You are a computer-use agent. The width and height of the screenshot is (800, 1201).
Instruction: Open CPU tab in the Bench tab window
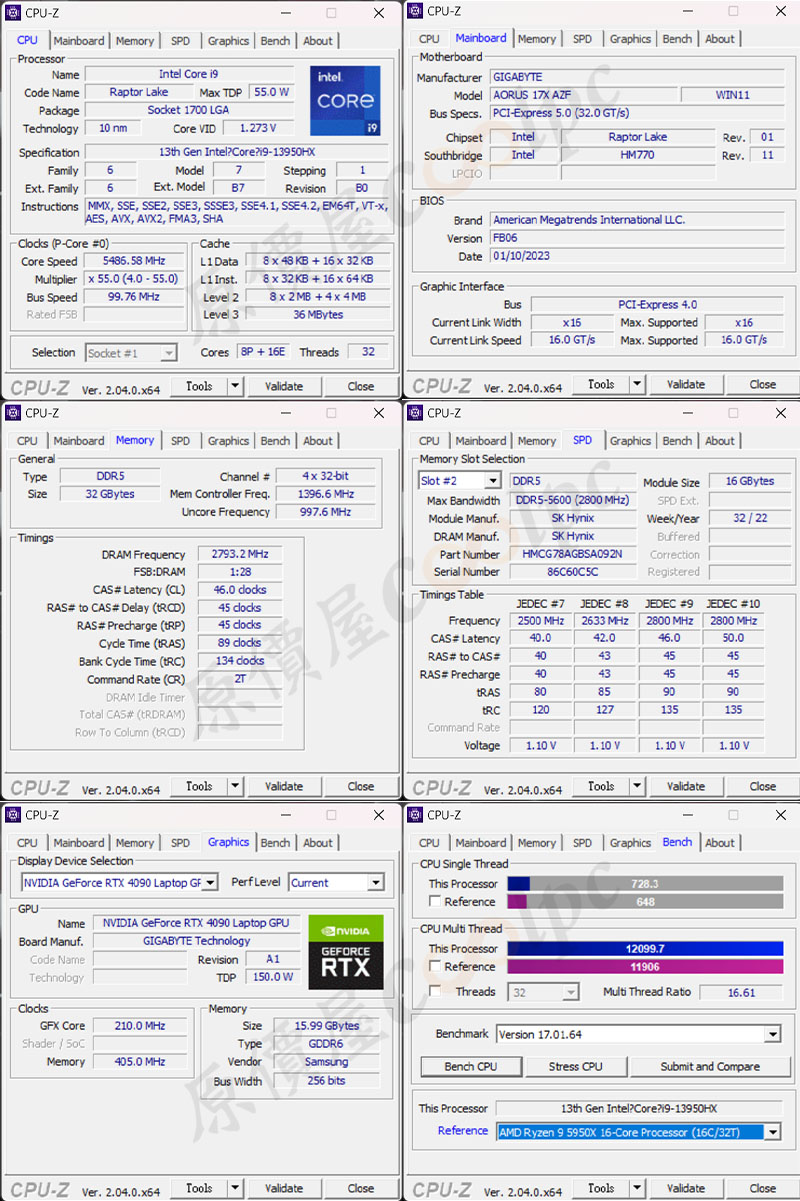[429, 843]
